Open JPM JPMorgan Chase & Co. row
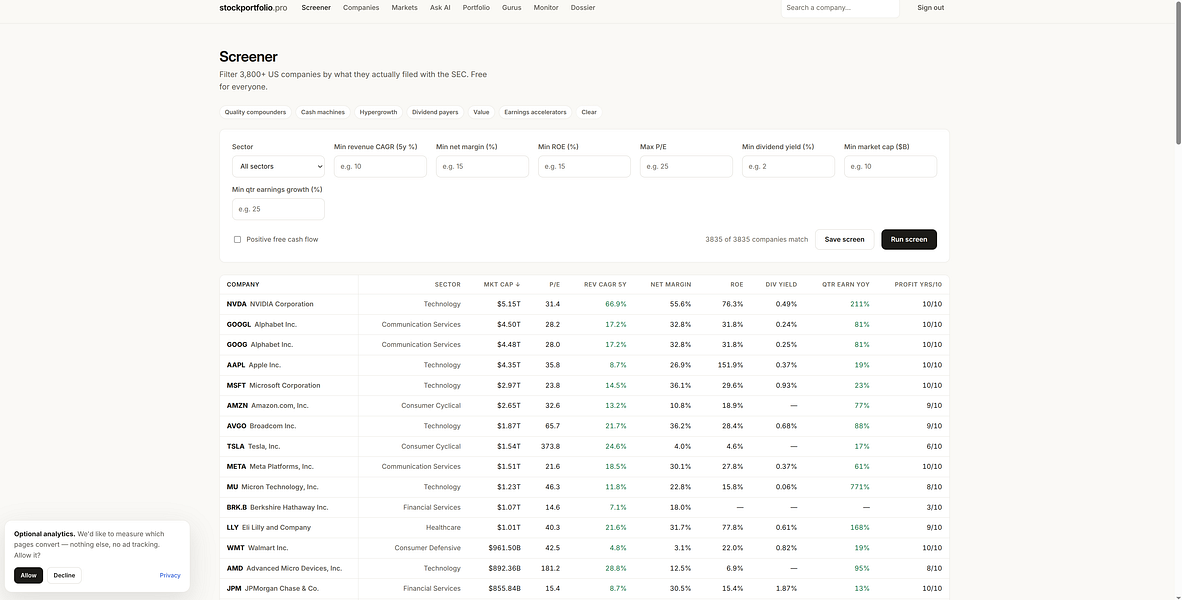This screenshot has width=1182, height=600. 584,589
